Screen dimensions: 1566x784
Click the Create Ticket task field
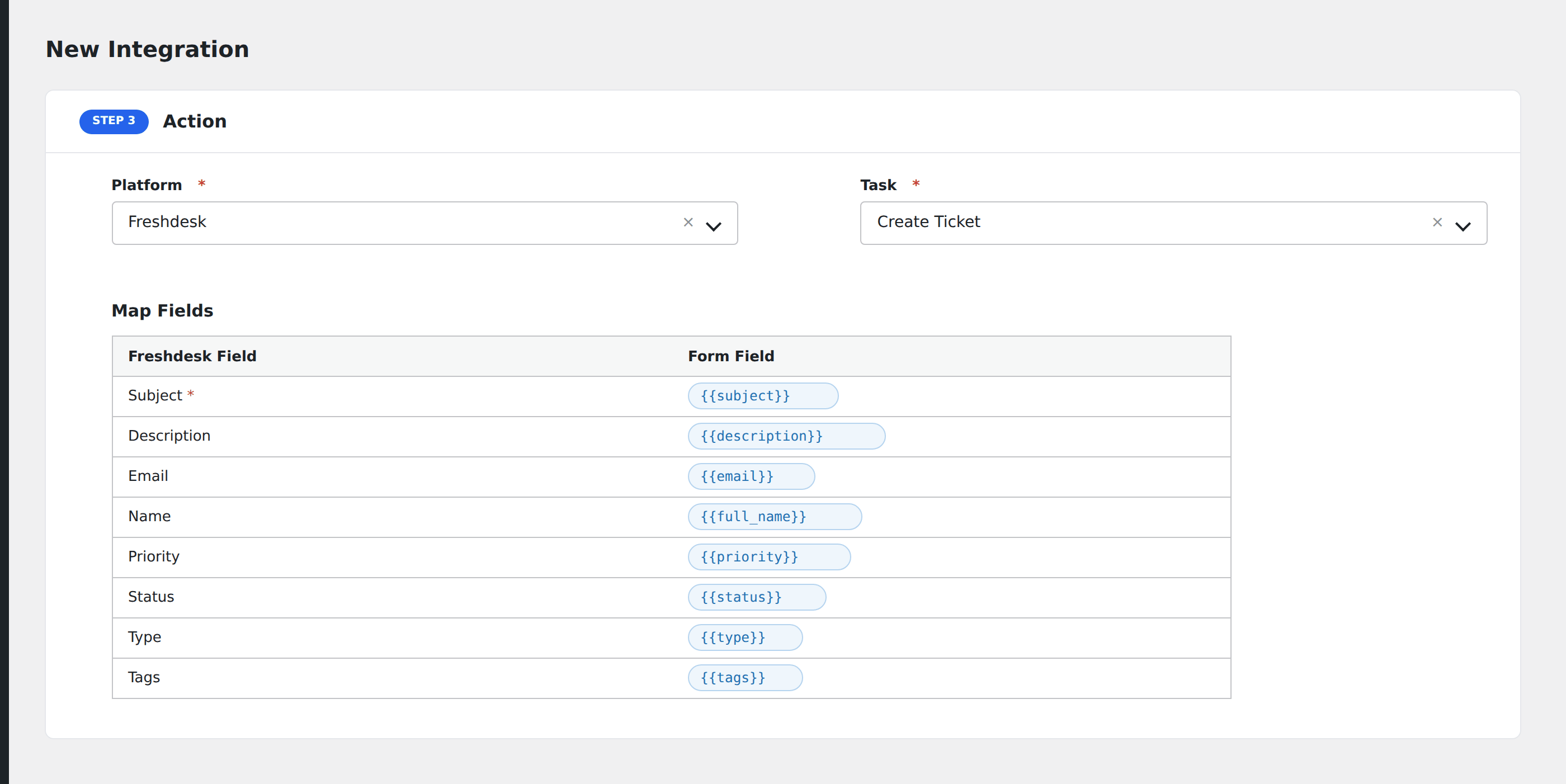(1173, 223)
